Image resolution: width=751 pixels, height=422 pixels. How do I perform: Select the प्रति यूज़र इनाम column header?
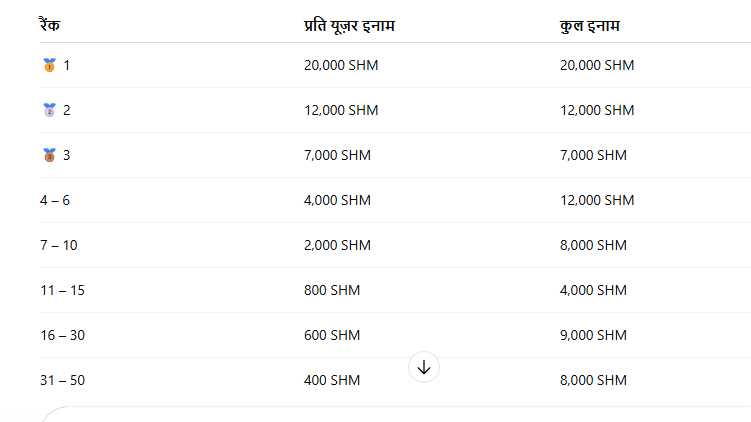(x=349, y=25)
